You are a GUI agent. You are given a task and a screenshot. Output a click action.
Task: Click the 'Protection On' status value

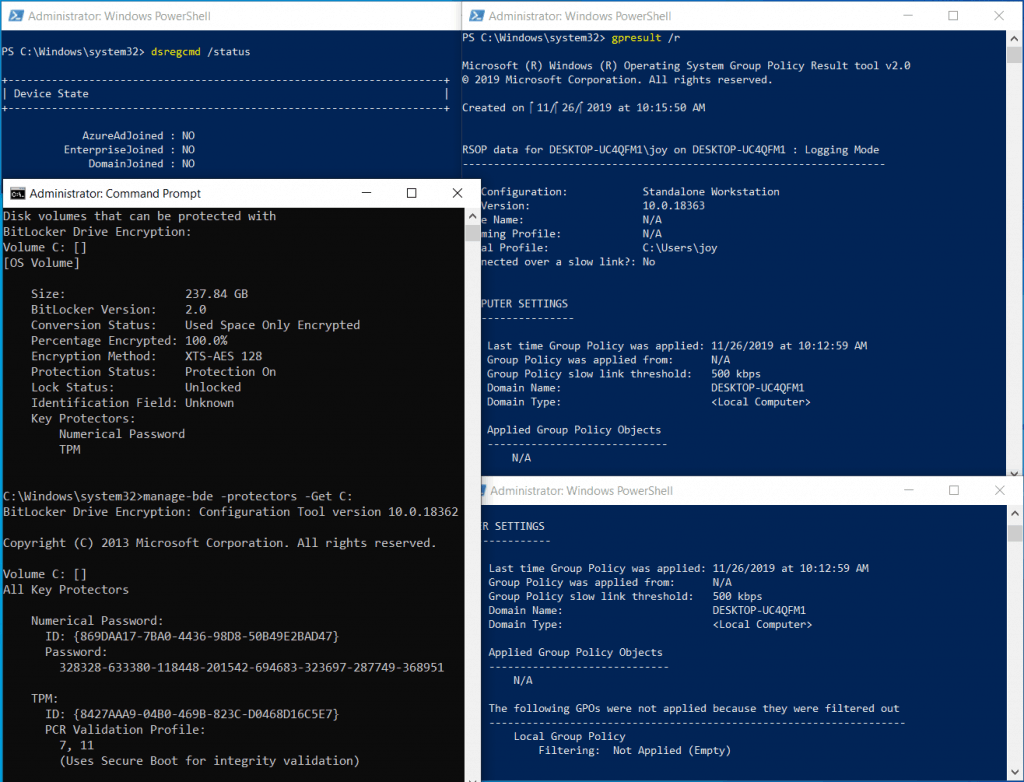pyautogui.click(x=231, y=372)
